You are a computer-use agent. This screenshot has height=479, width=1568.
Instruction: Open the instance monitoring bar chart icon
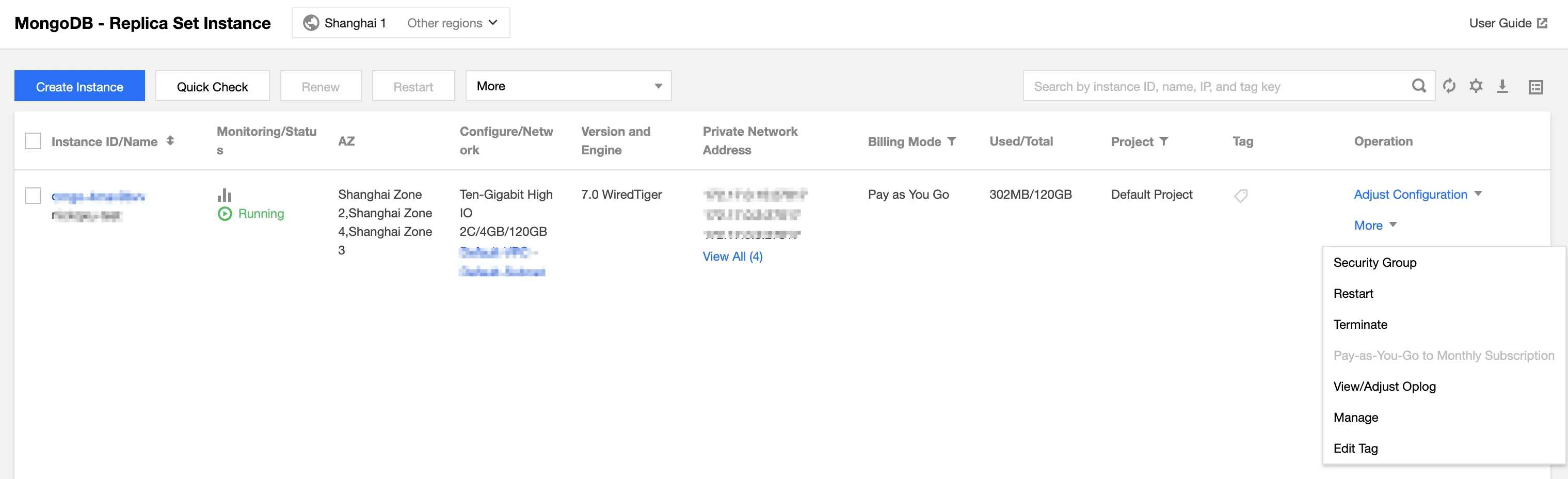tap(225, 196)
